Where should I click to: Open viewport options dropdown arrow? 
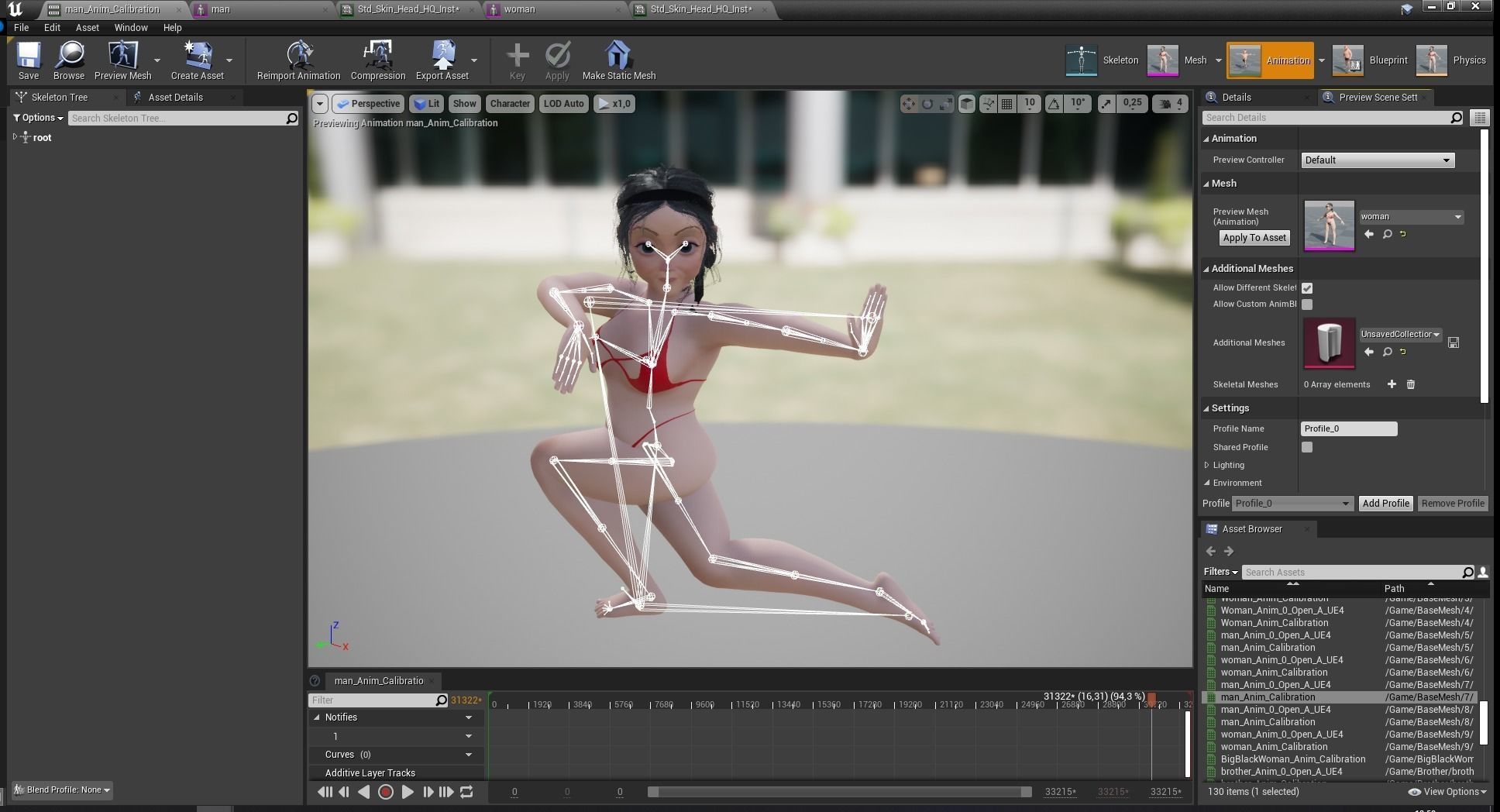[320, 104]
